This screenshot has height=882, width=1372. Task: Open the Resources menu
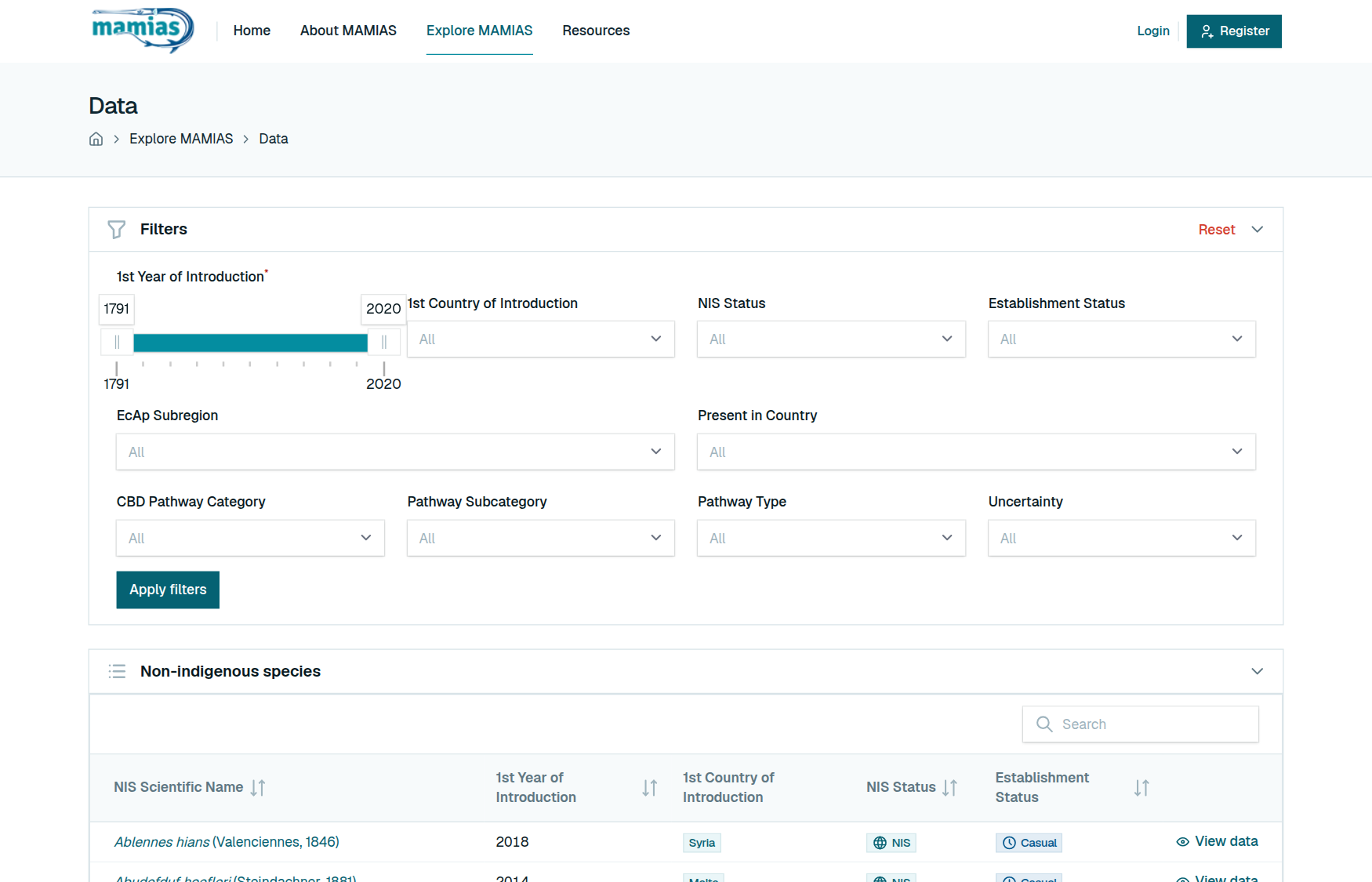click(596, 31)
